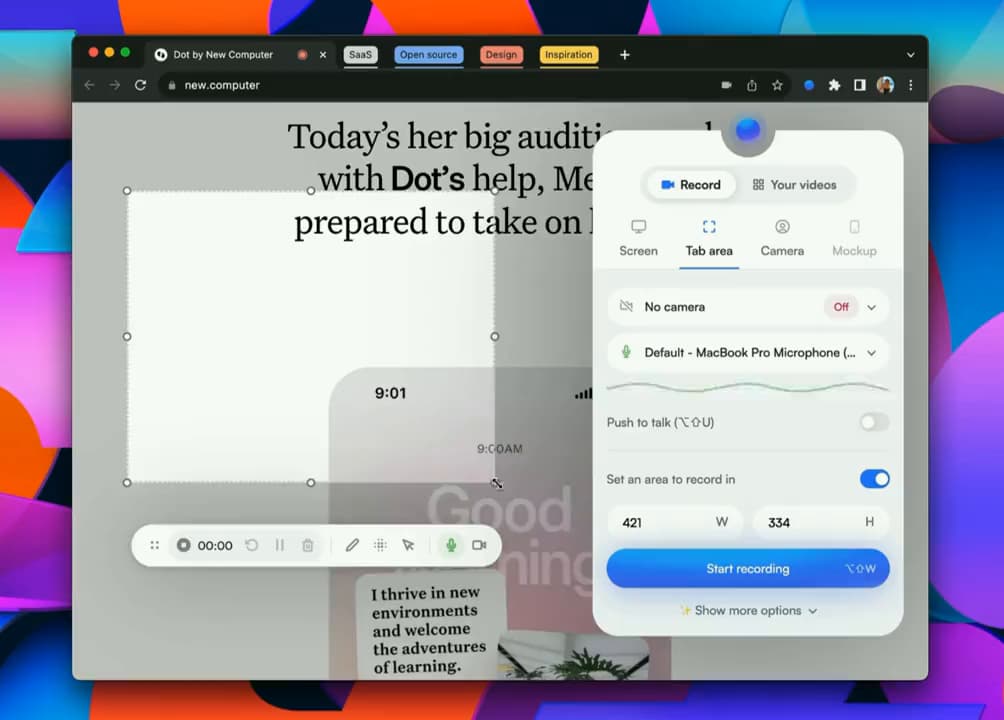Open the Design tab group
Viewport: 1004px width, 720px height.
click(501, 55)
